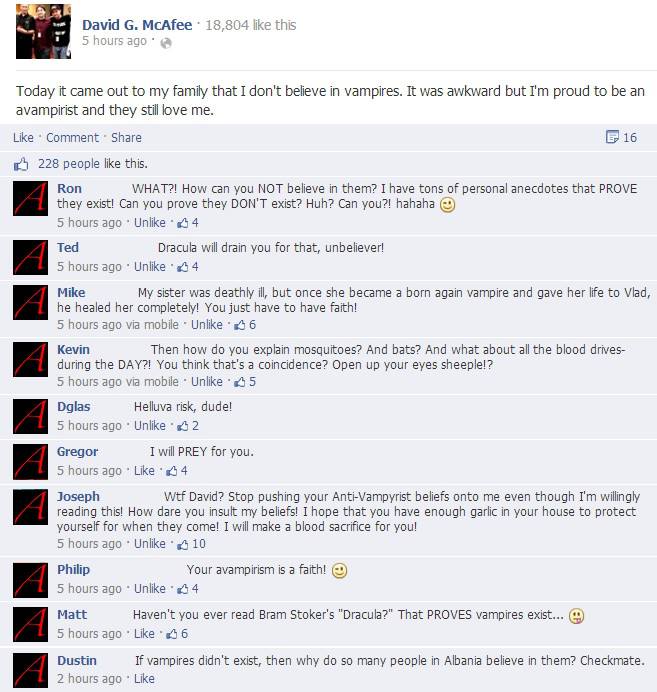Like the main post

[x=23, y=137]
